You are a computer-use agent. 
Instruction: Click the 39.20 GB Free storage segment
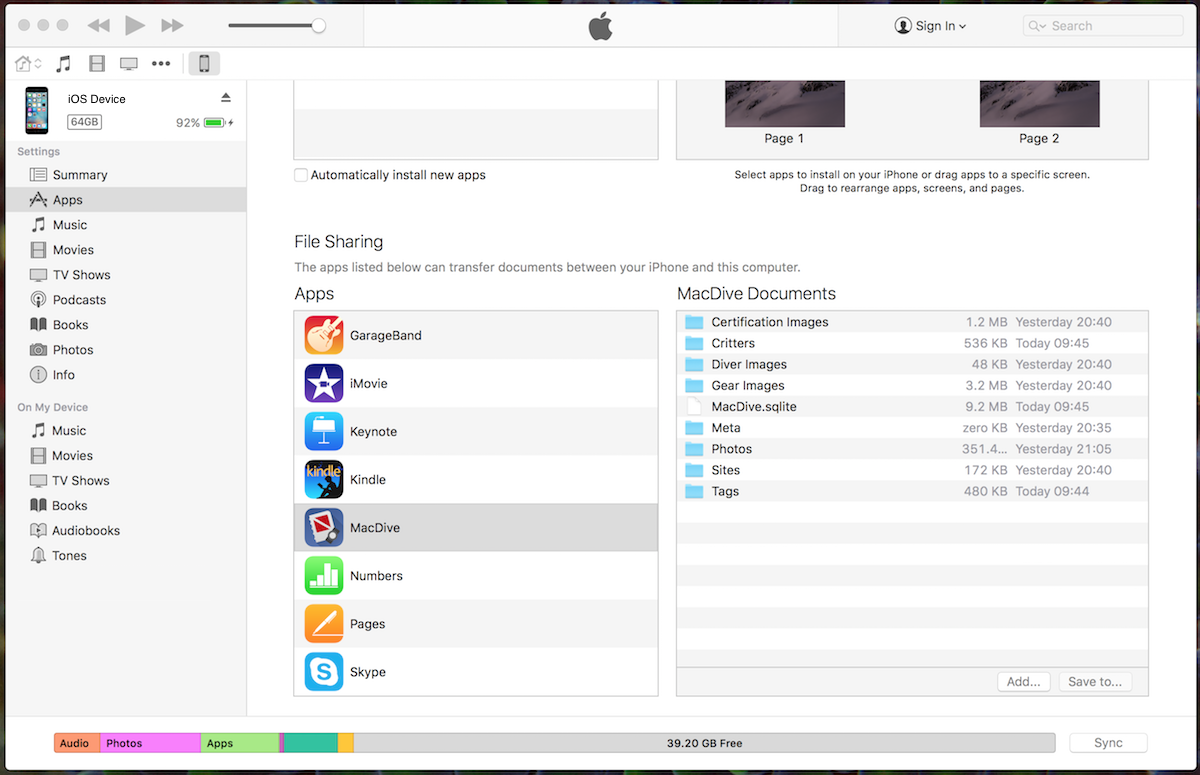pyautogui.click(x=704, y=743)
